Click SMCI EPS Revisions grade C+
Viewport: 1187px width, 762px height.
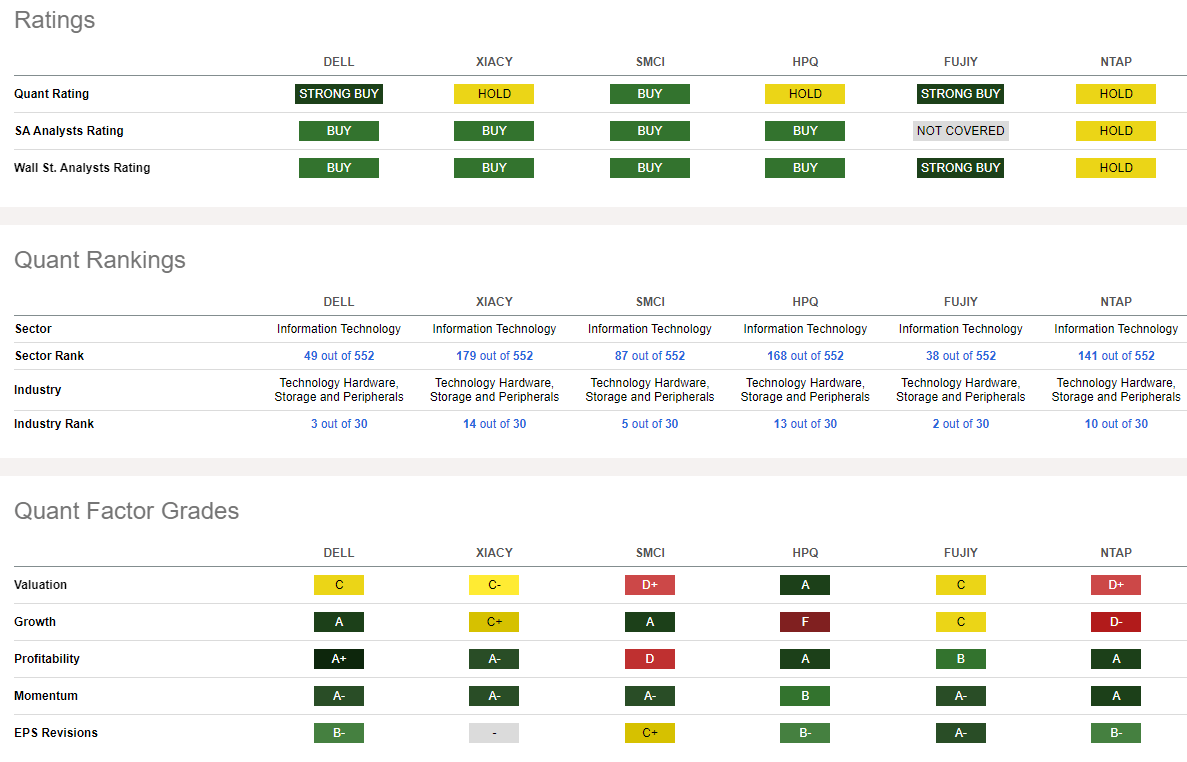point(650,733)
